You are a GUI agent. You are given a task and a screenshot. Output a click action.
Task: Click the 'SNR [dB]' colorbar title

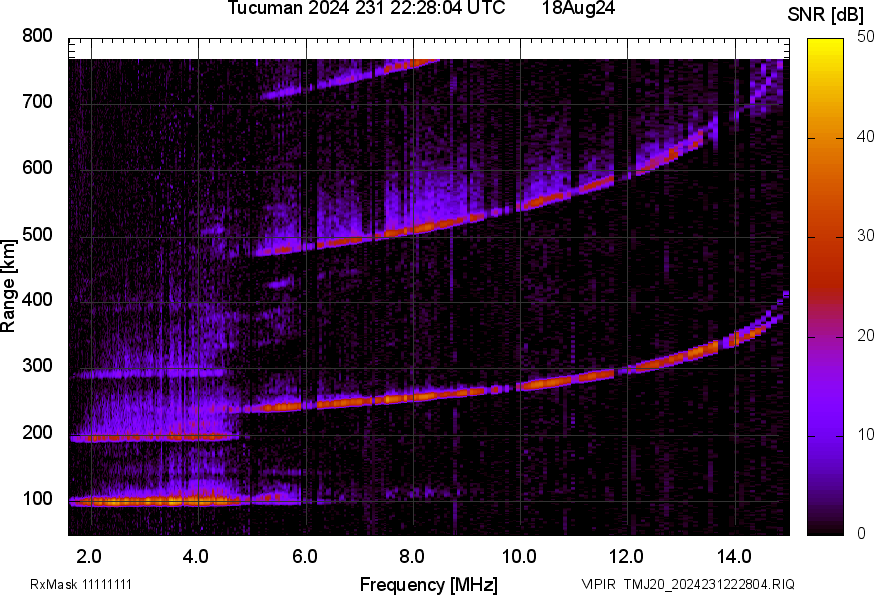point(824,14)
